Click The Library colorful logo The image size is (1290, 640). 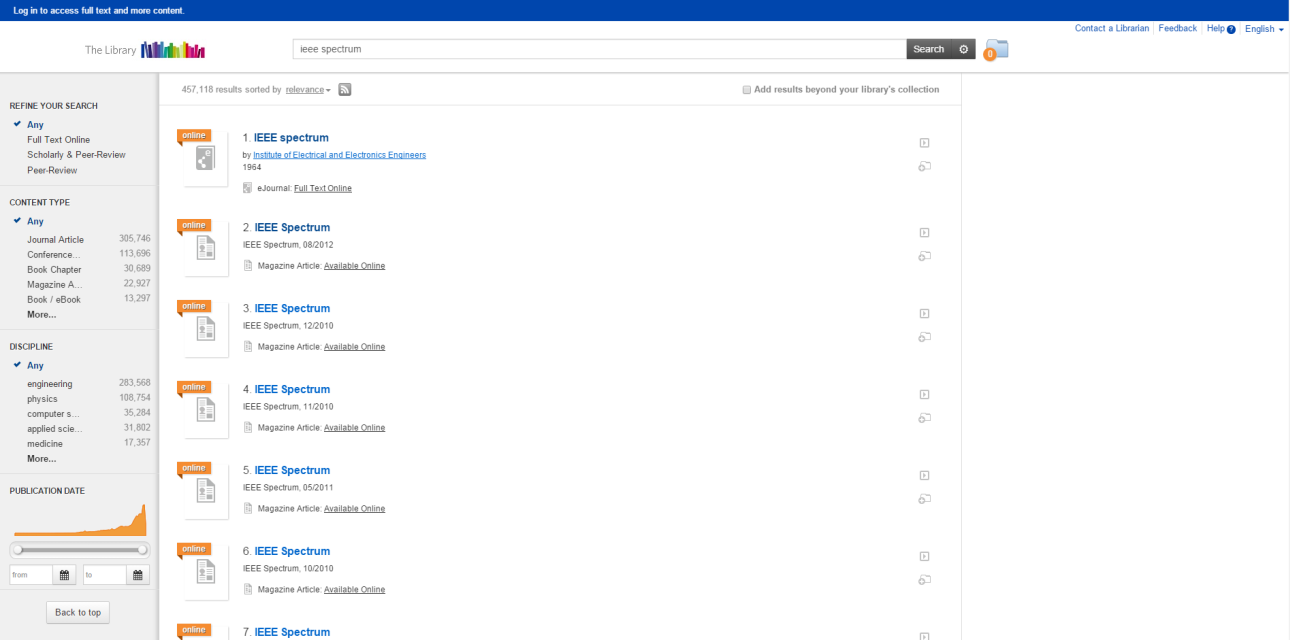[x=173, y=50]
